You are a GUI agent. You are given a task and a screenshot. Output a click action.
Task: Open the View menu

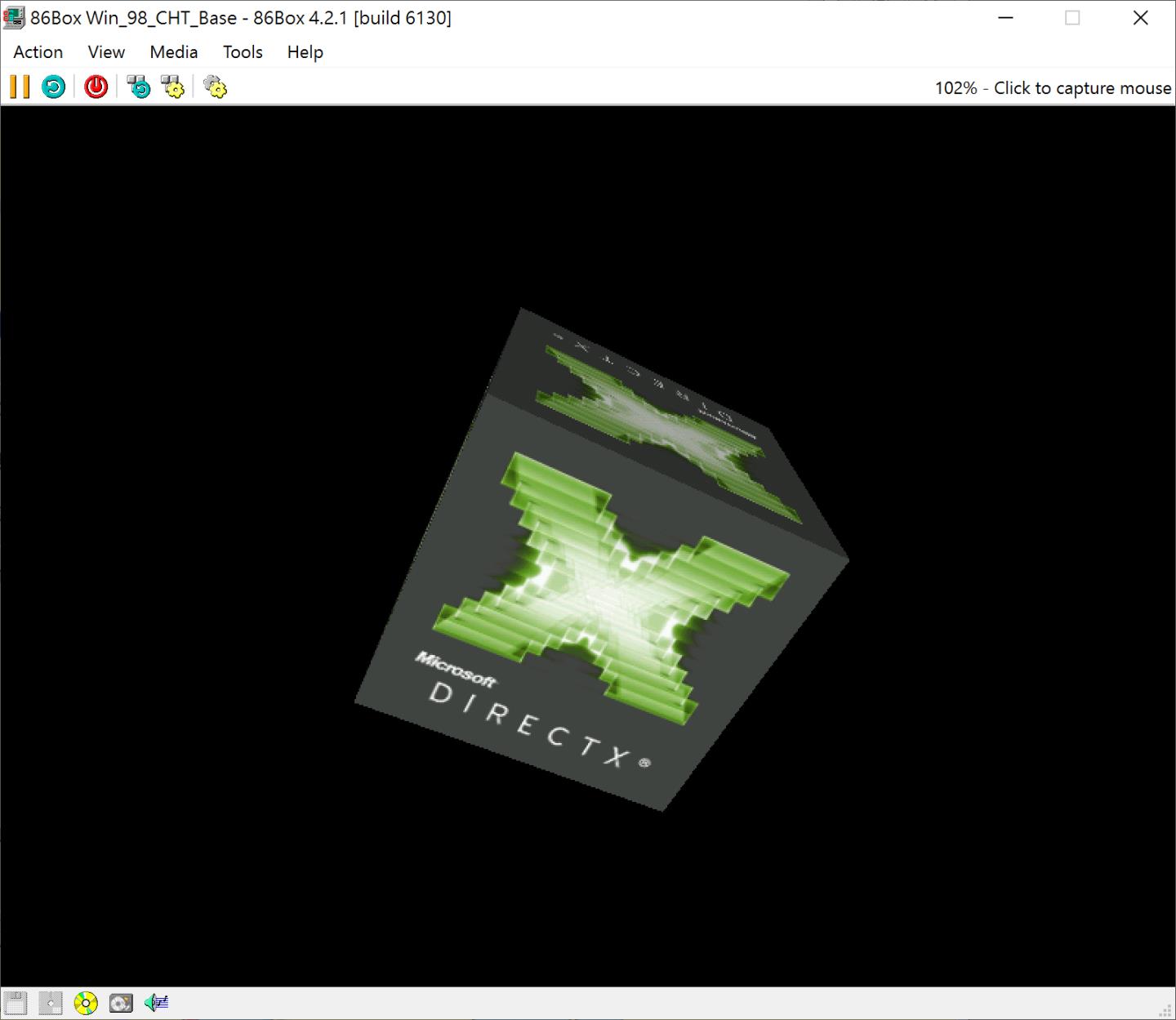tap(106, 52)
